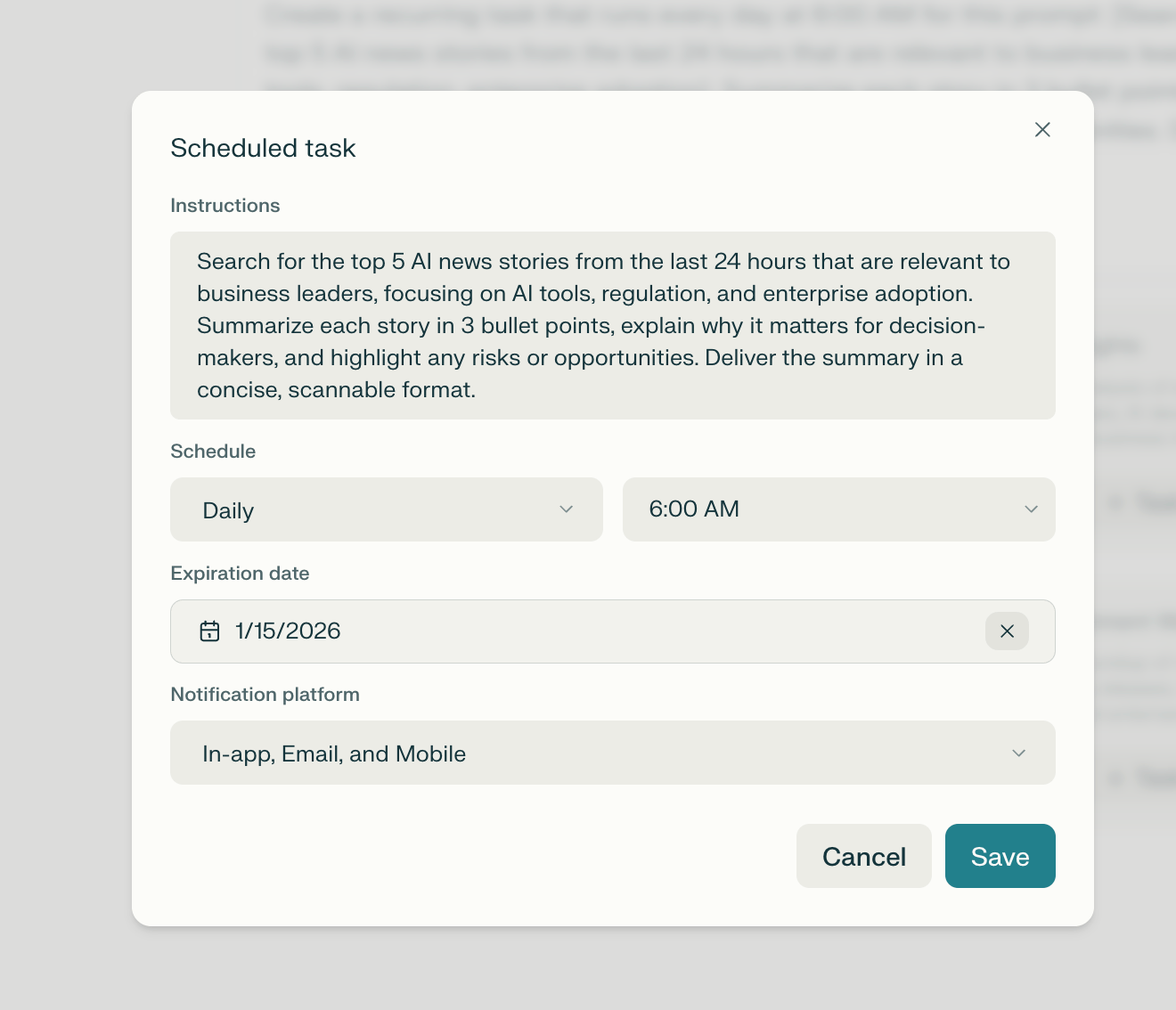
Task: Save the scheduled task
Action: 1000,856
